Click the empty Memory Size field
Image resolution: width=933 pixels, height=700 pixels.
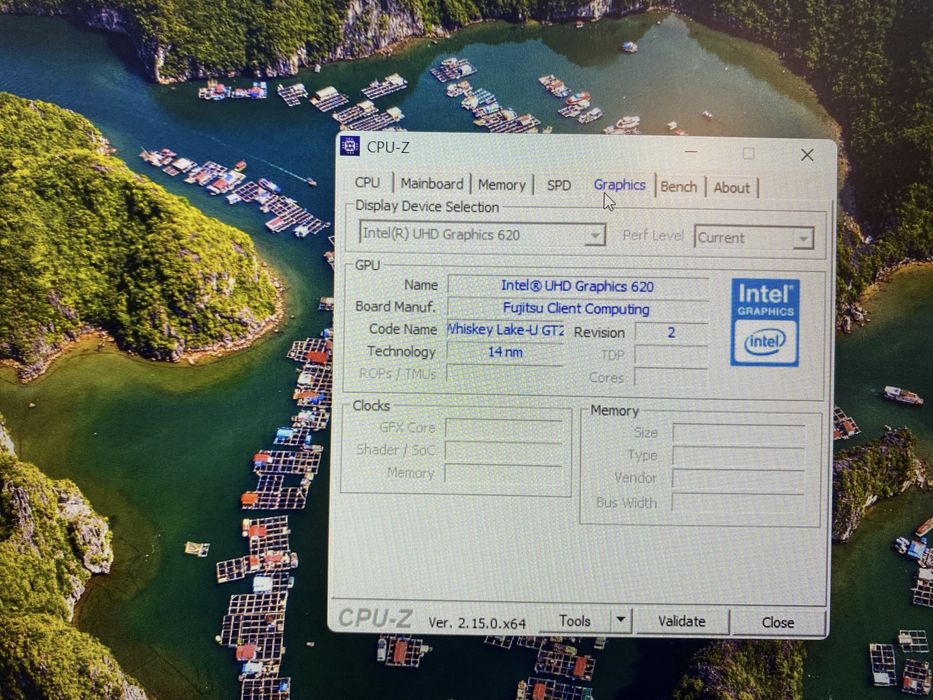(x=738, y=433)
